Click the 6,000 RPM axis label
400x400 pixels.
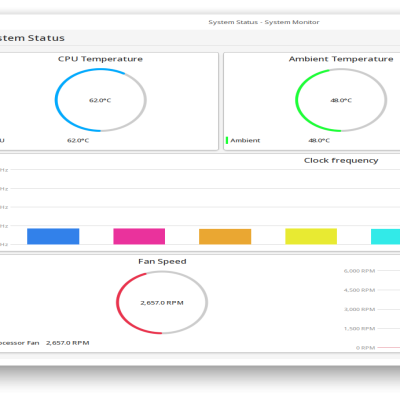(x=359, y=271)
